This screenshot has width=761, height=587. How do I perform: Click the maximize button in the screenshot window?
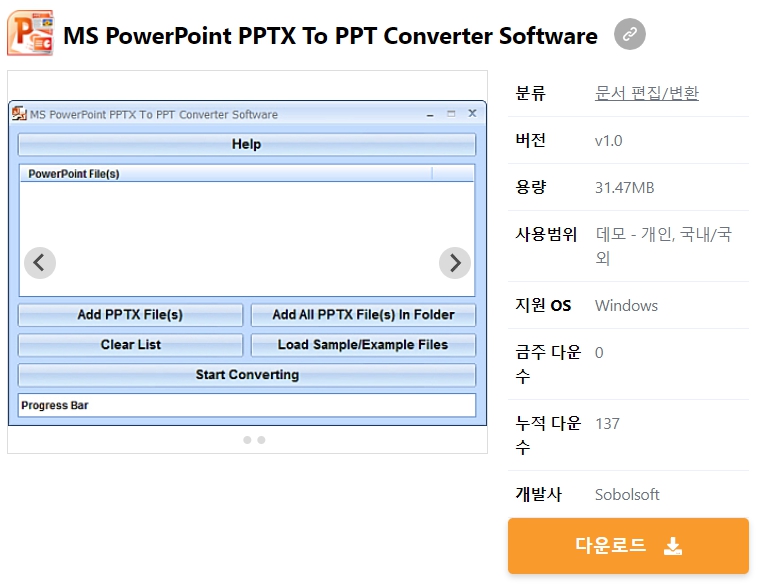tap(451, 114)
